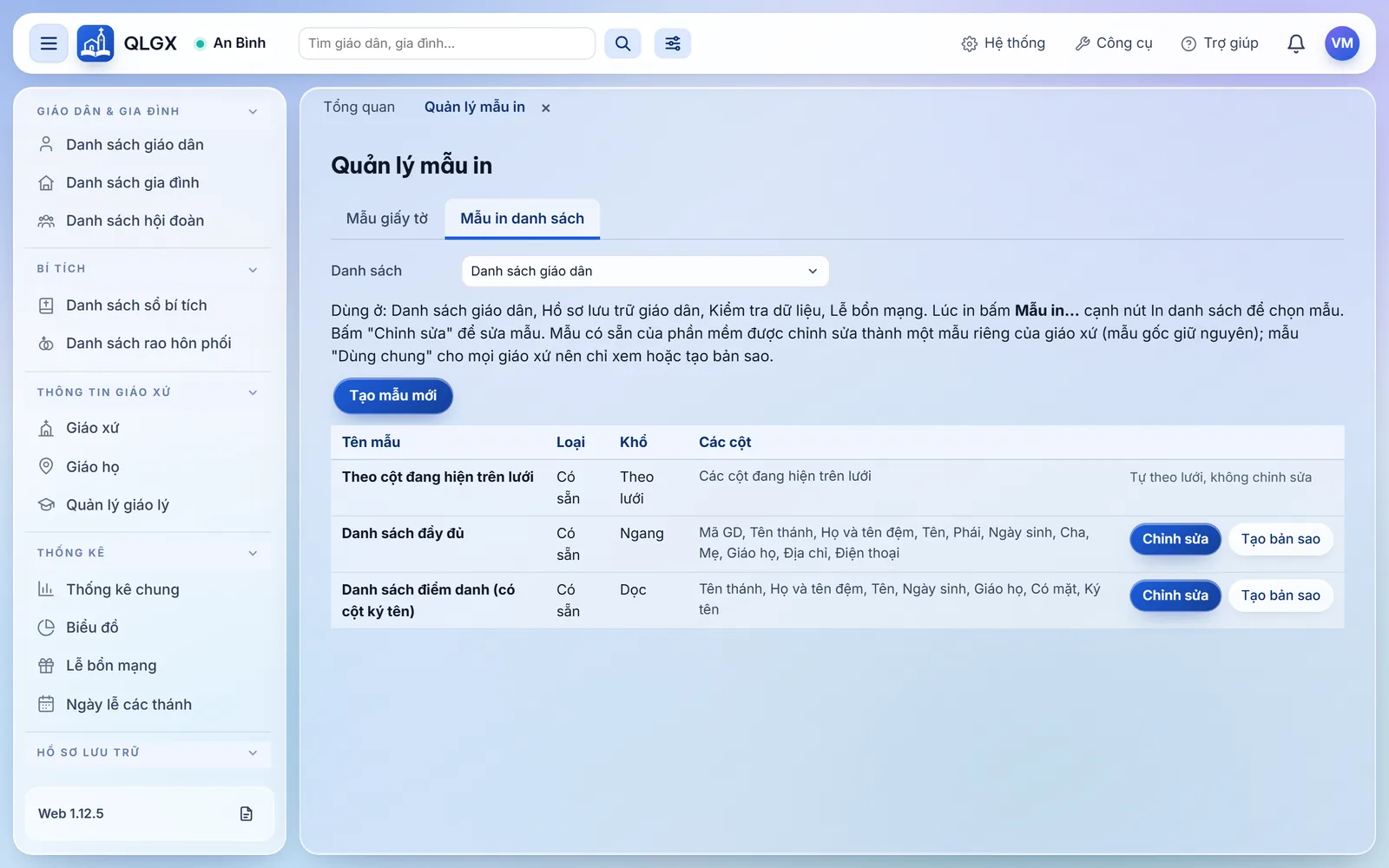Click the magnifier search button
The height and width of the screenshot is (868, 1389).
pos(622,43)
